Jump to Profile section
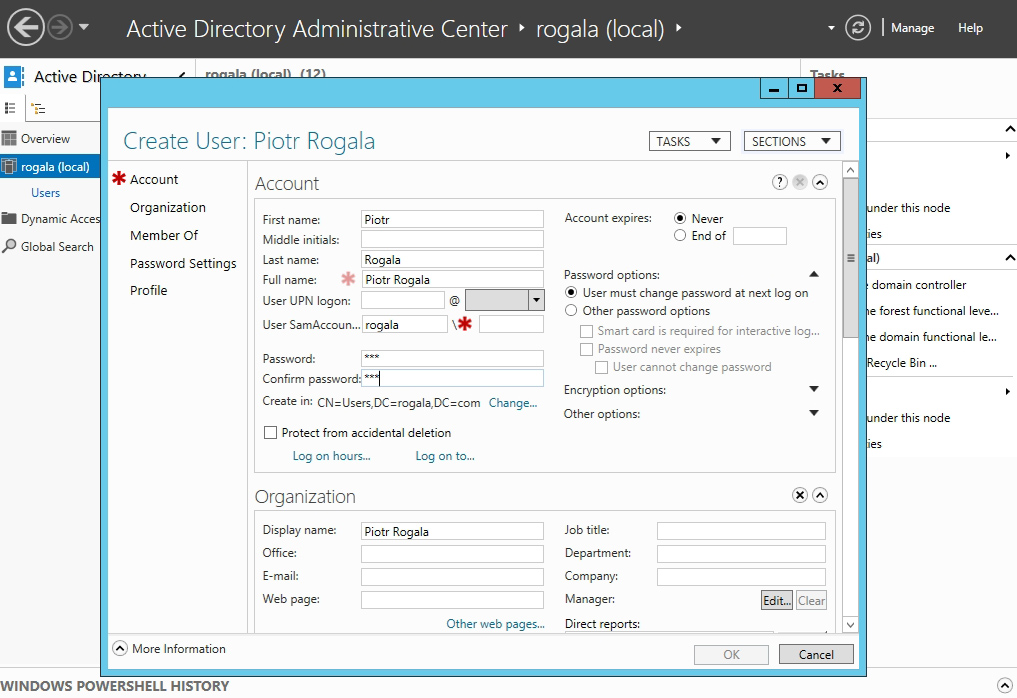The image size is (1017, 698). click(149, 291)
